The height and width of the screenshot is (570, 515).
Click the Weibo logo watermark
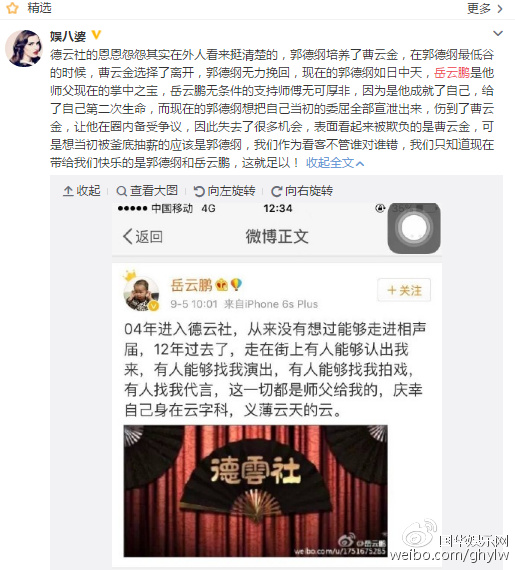(x=421, y=533)
